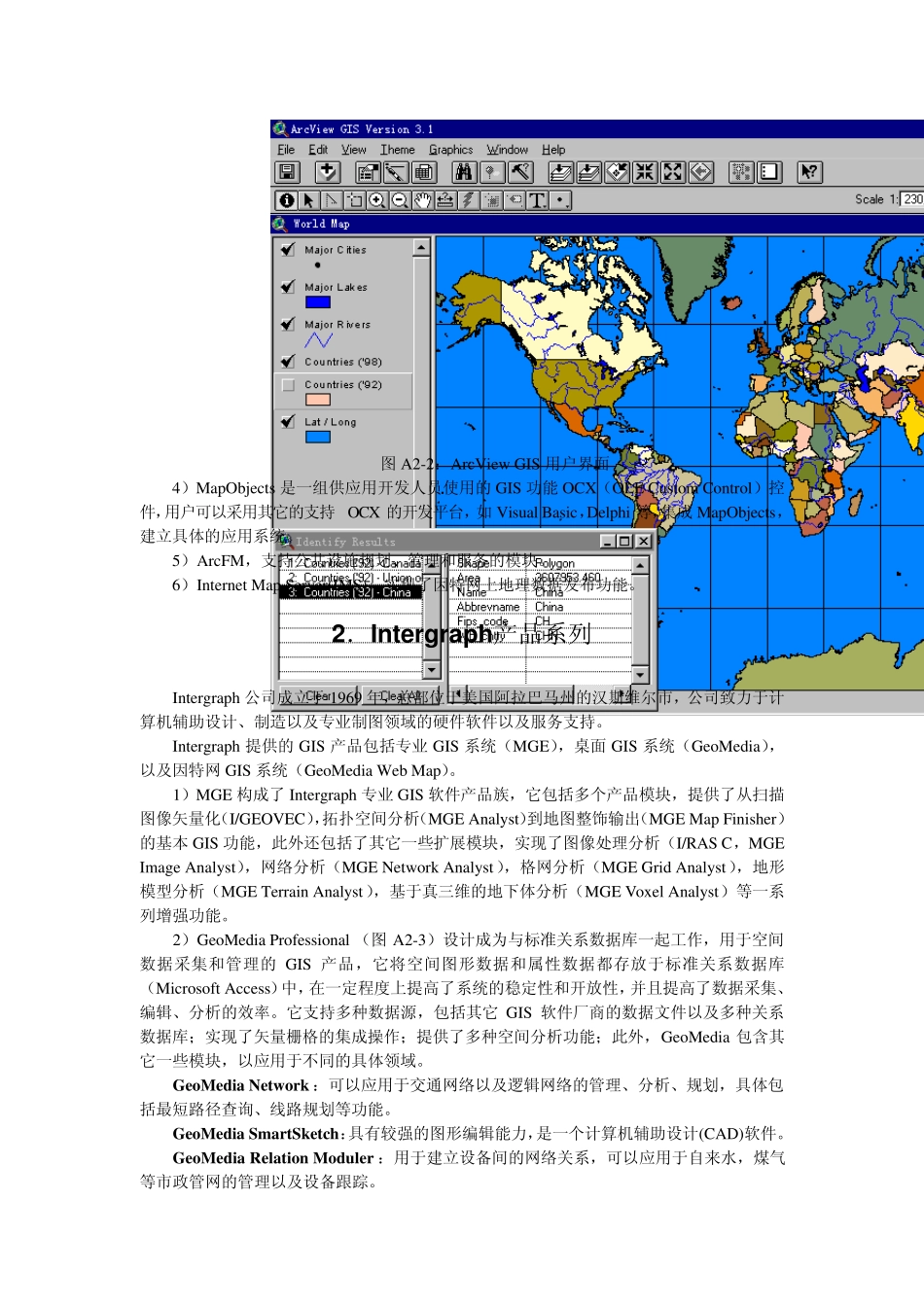Select the Pan hand tool

coord(421,200)
